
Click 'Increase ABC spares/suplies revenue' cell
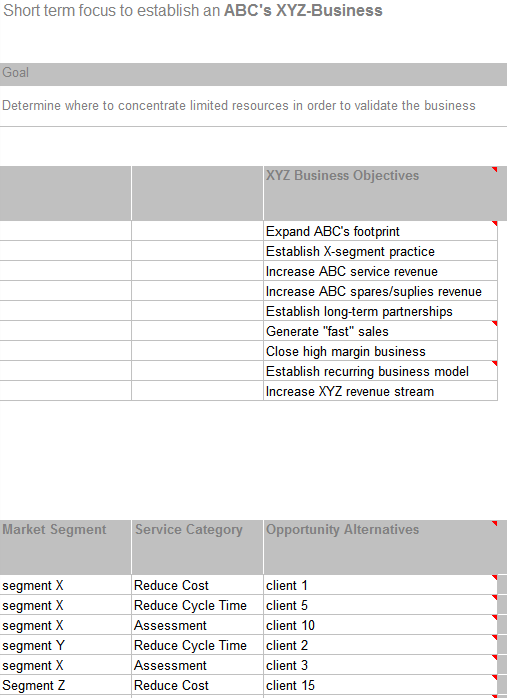point(381,291)
